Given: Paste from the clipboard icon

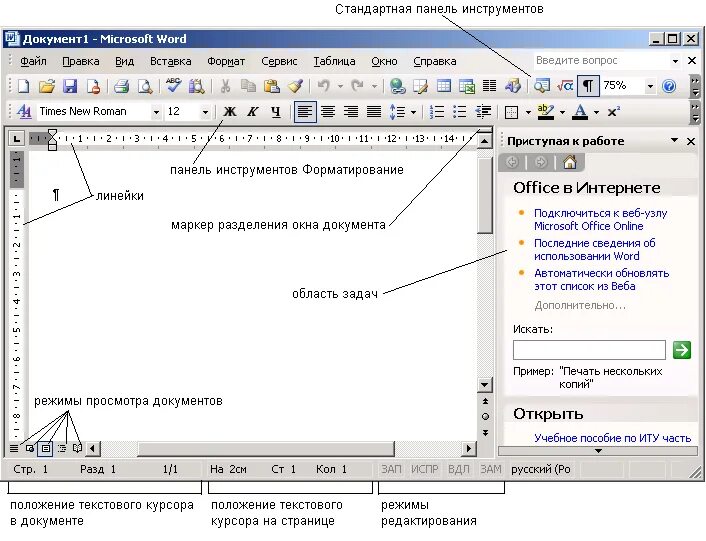Looking at the screenshot, I should [272, 86].
